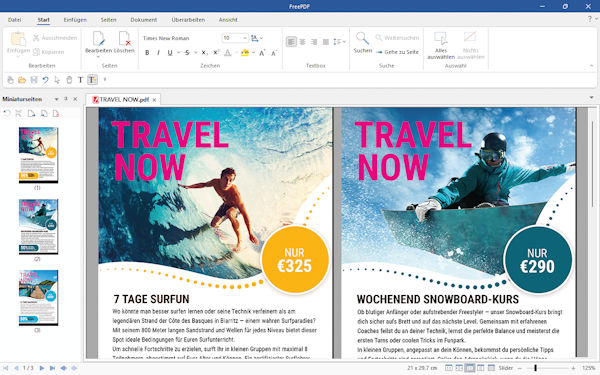Click the Bearbeiten page edit icon

(98, 38)
